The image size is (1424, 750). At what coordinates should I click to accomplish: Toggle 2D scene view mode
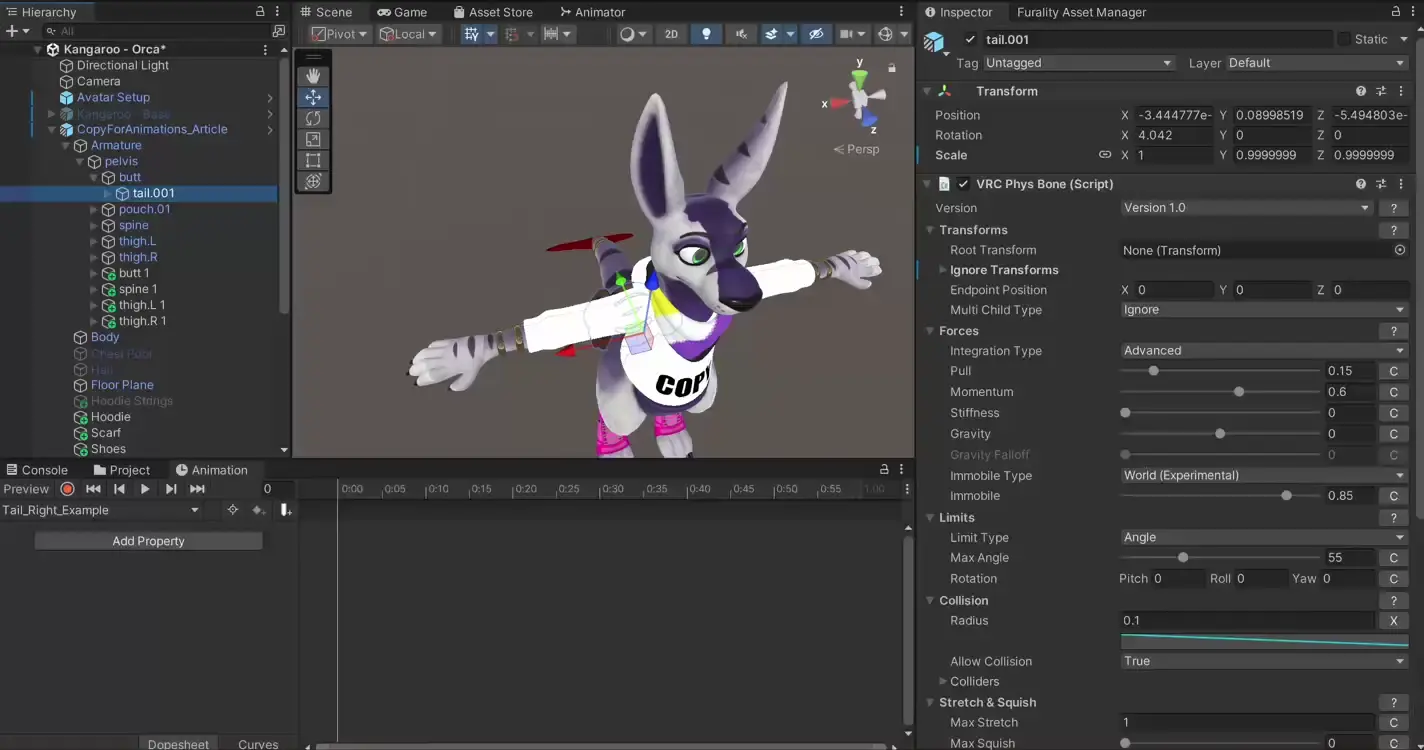tap(671, 34)
